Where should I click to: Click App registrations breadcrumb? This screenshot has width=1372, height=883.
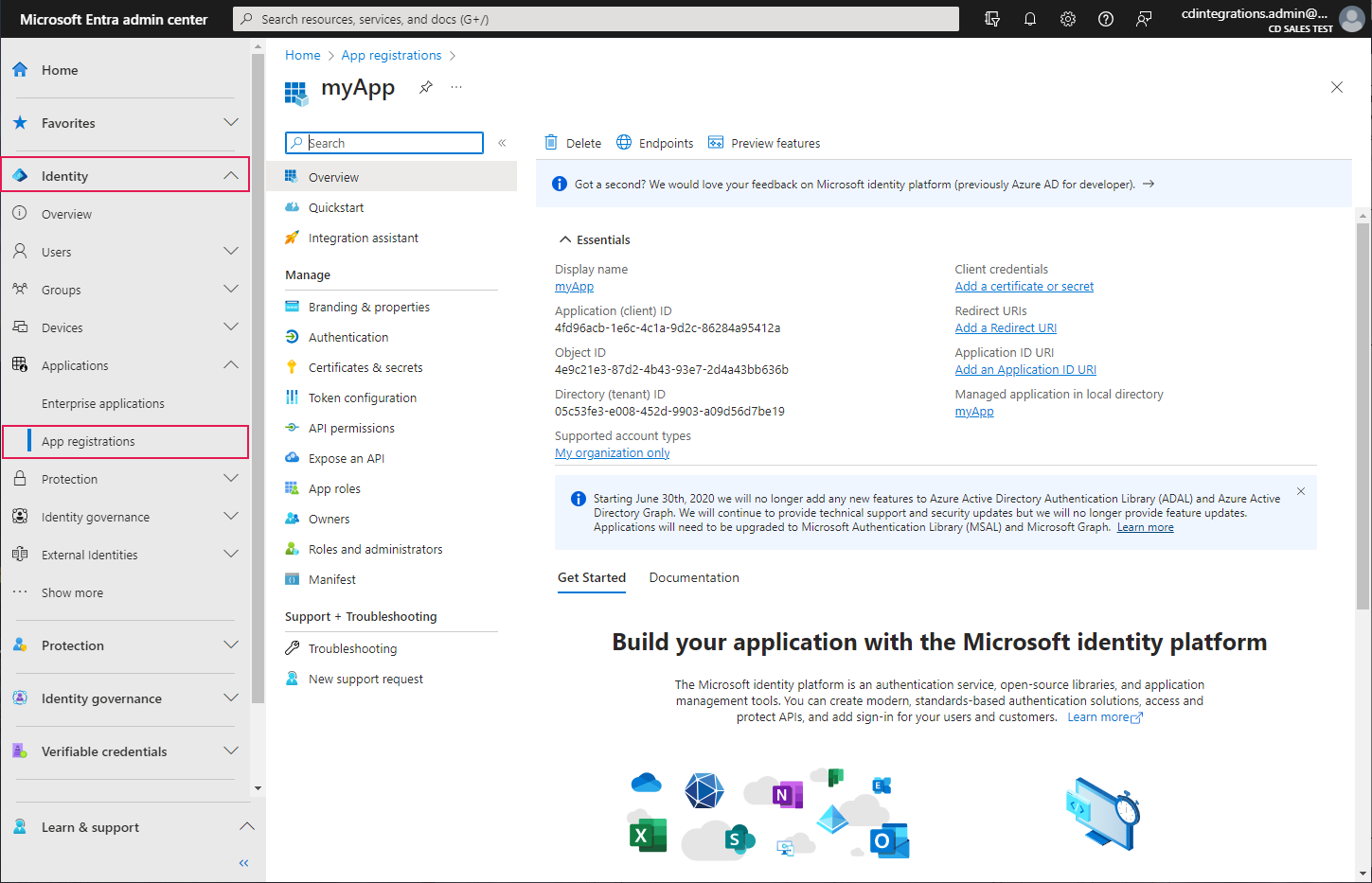tap(391, 55)
